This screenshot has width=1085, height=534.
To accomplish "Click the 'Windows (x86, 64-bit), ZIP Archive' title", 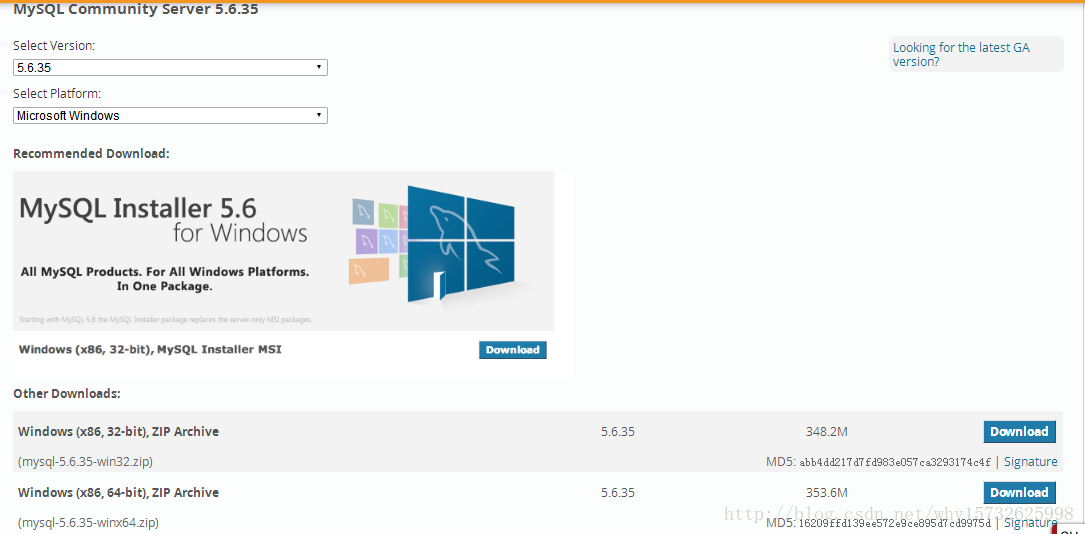I will click(x=118, y=492).
